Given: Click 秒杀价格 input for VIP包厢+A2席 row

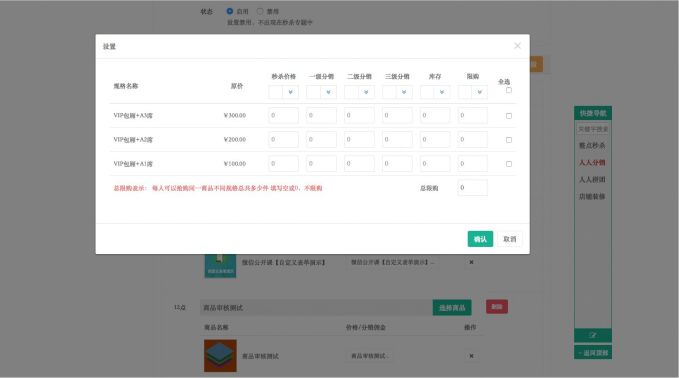Looking at the screenshot, I should pos(283,139).
